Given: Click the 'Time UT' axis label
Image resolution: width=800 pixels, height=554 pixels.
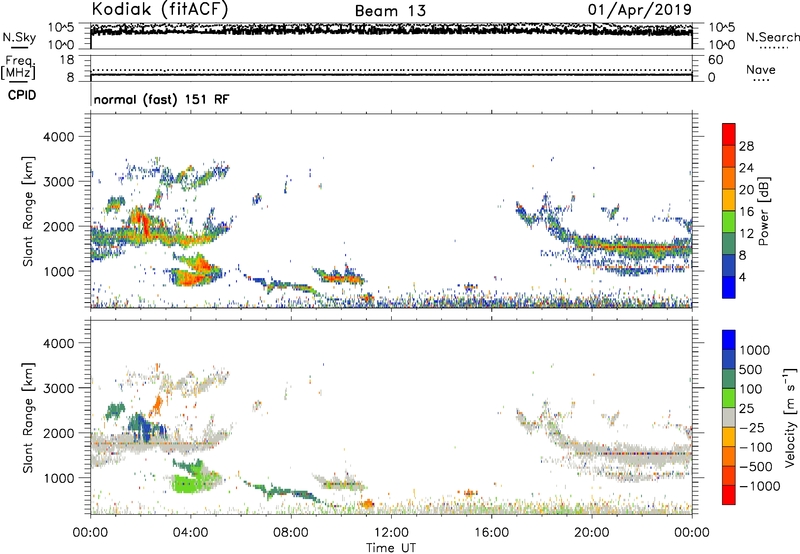Looking at the screenshot, I should tap(391, 548).
